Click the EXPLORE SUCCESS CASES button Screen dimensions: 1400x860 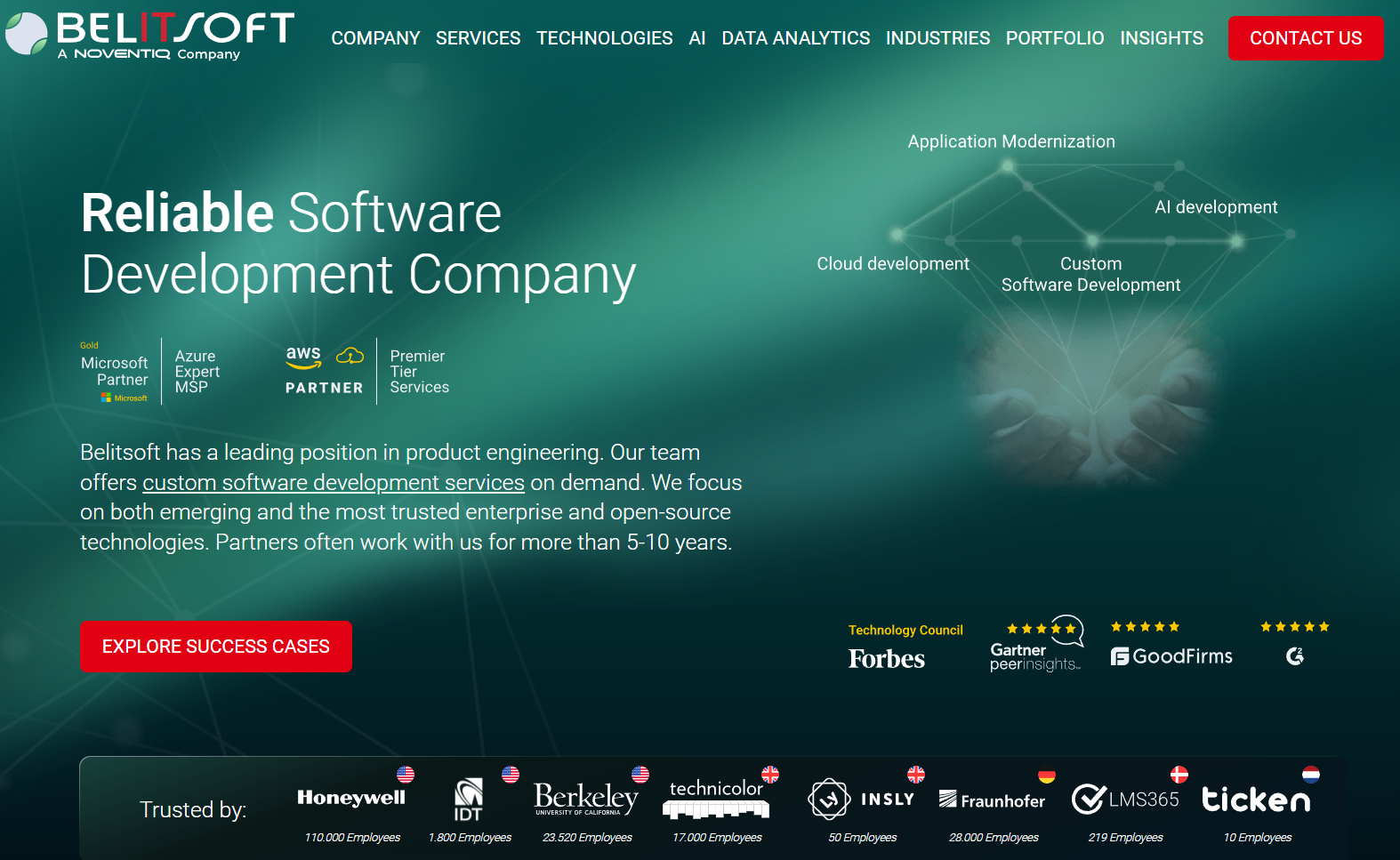click(216, 647)
